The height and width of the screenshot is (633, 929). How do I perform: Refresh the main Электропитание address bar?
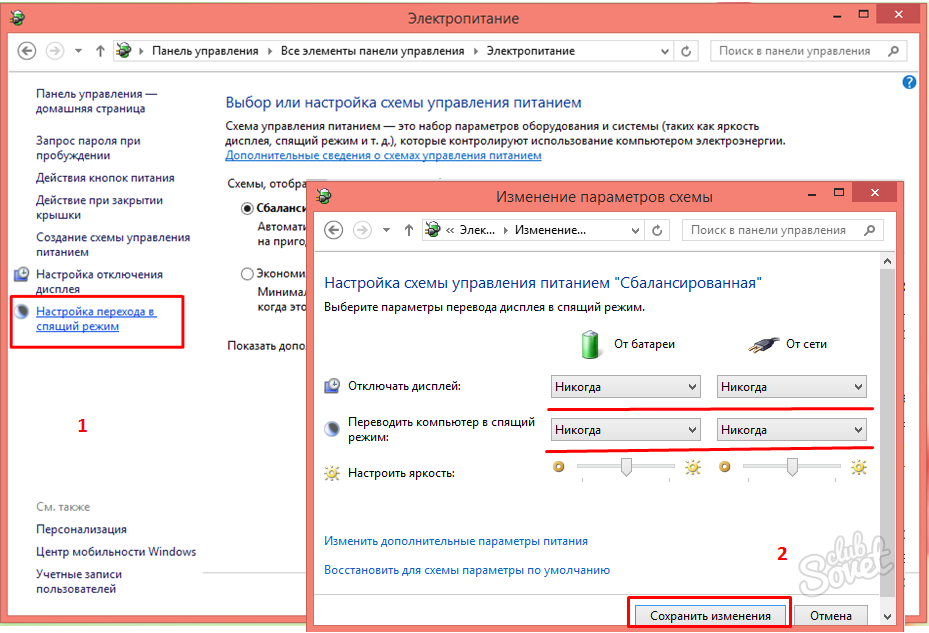pos(686,50)
